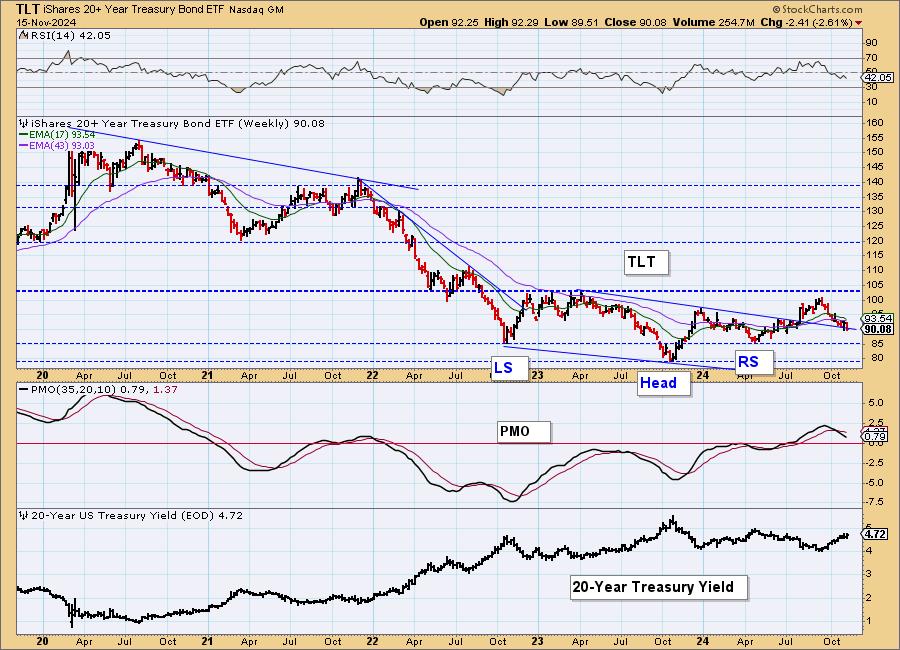The height and width of the screenshot is (650, 900).
Task: Click the red down-arrow next to Chg value
Action: coord(859,23)
